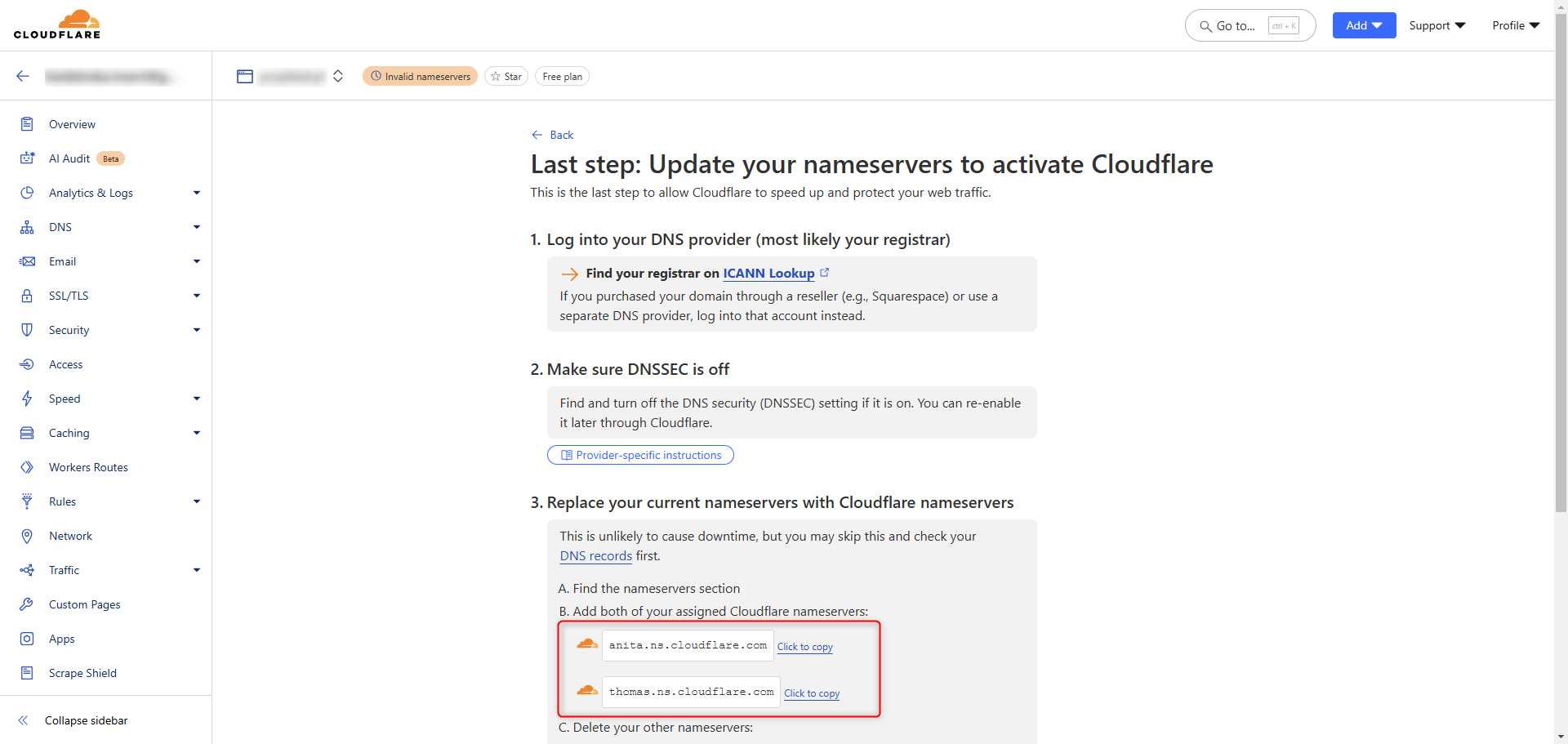The image size is (1568, 744).
Task: Click the Rules funnel icon
Action: pos(27,501)
